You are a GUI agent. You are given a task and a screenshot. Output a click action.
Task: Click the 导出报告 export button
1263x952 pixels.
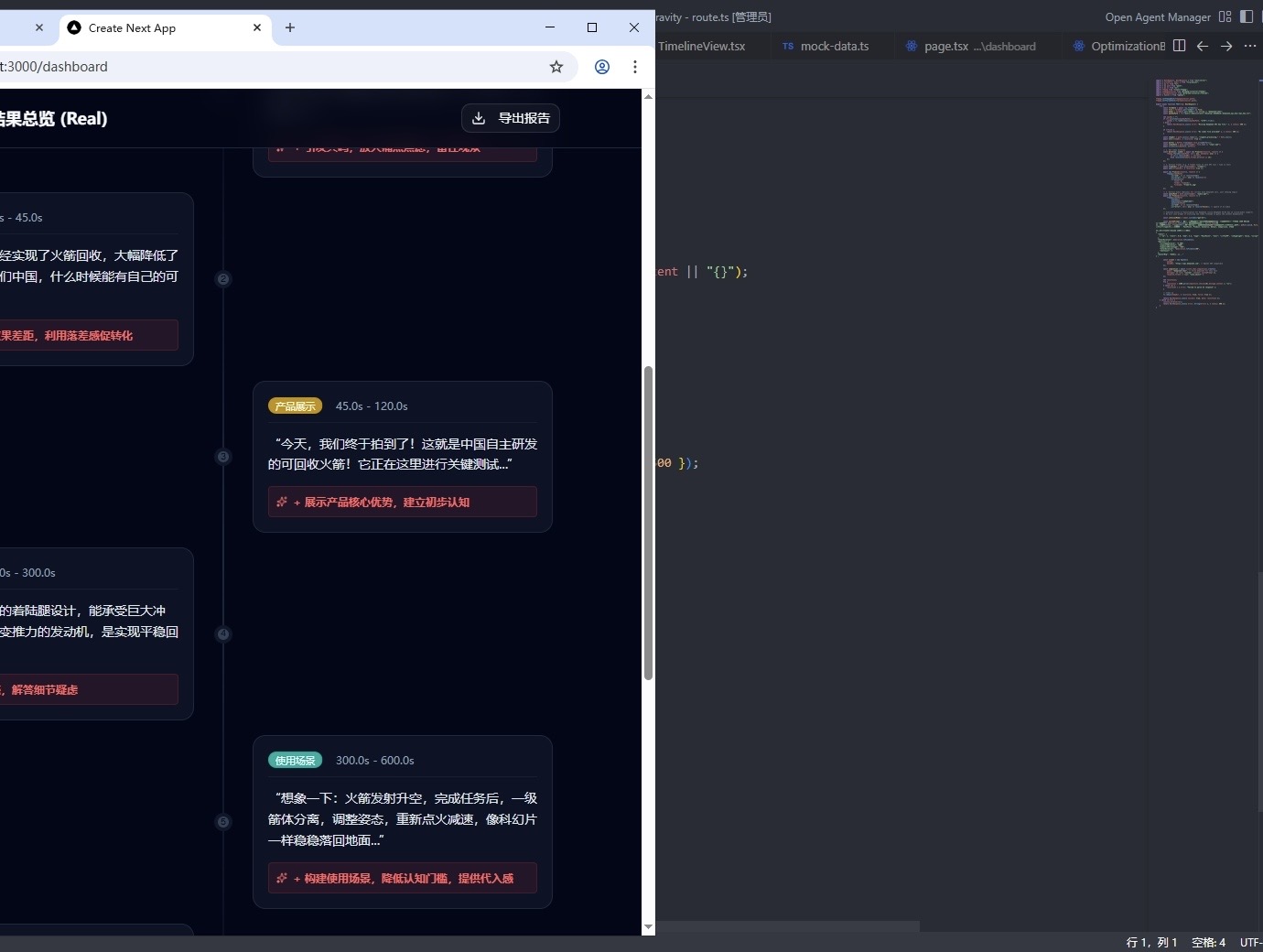(x=511, y=118)
